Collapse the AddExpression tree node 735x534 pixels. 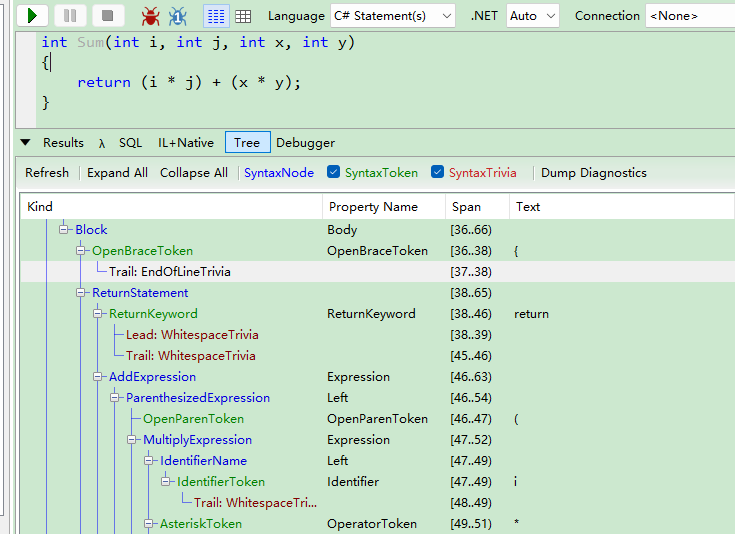(x=98, y=377)
